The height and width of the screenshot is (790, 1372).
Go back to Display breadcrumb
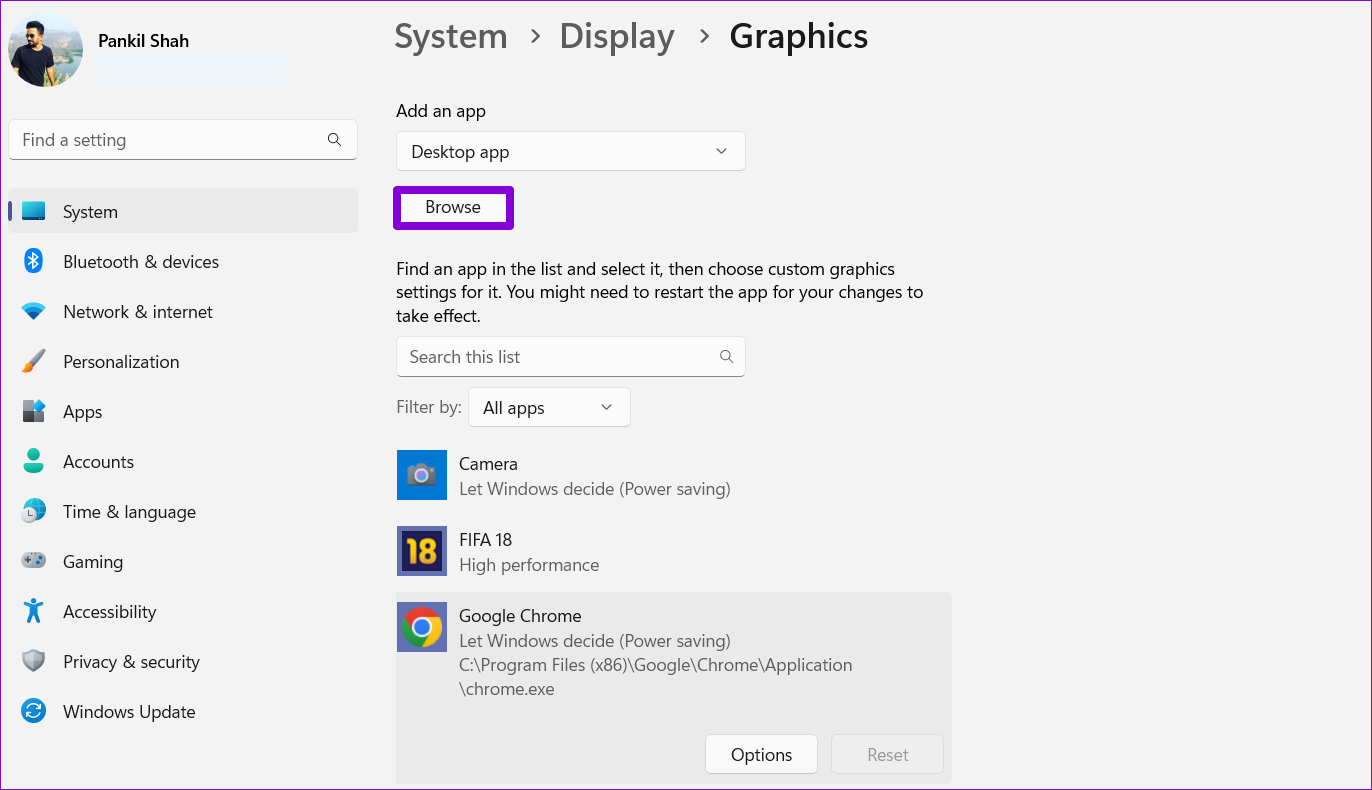[617, 37]
